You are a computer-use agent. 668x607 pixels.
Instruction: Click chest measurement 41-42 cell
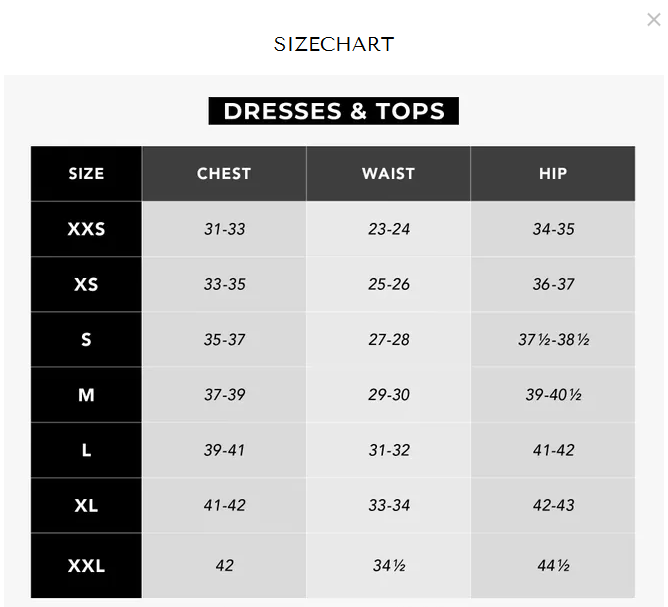click(x=224, y=505)
